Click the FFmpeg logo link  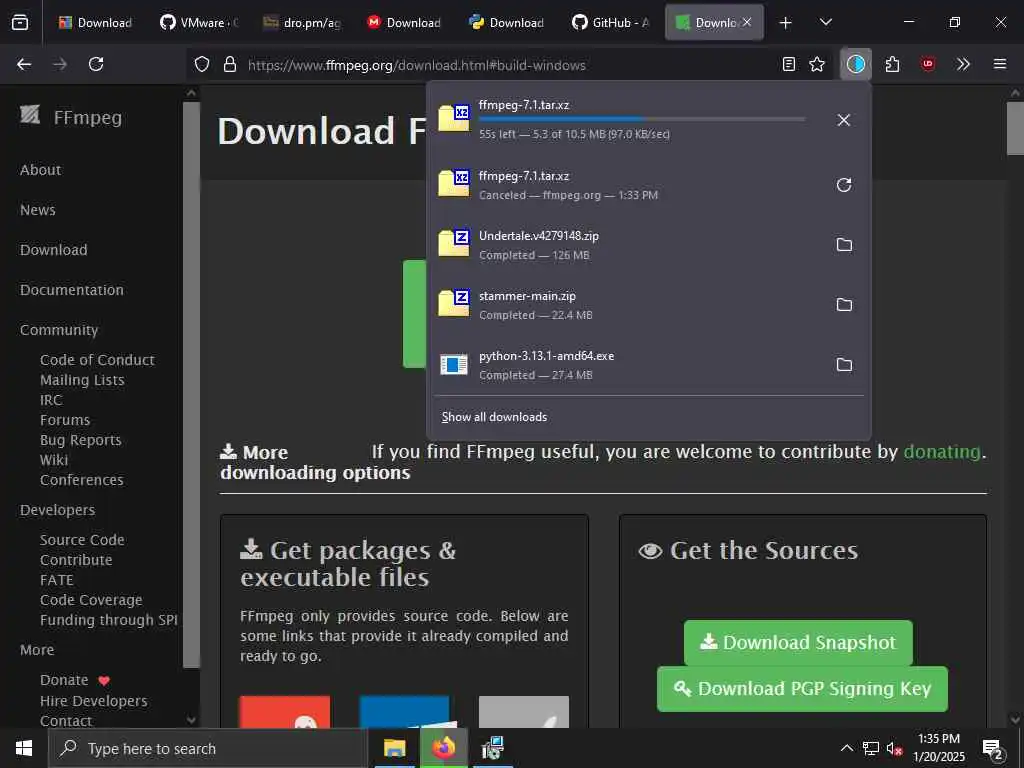[71, 118]
